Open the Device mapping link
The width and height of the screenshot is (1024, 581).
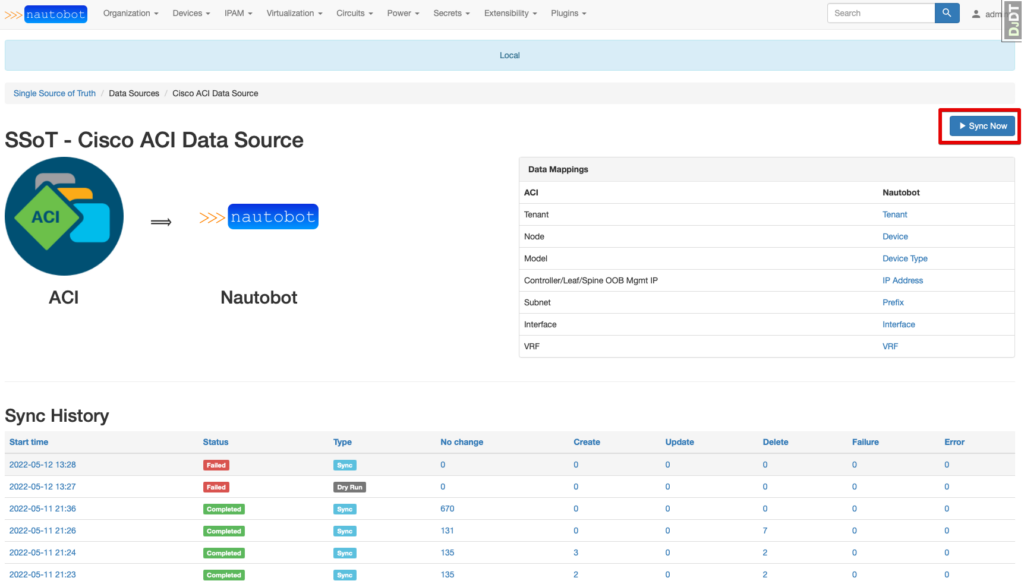point(895,237)
